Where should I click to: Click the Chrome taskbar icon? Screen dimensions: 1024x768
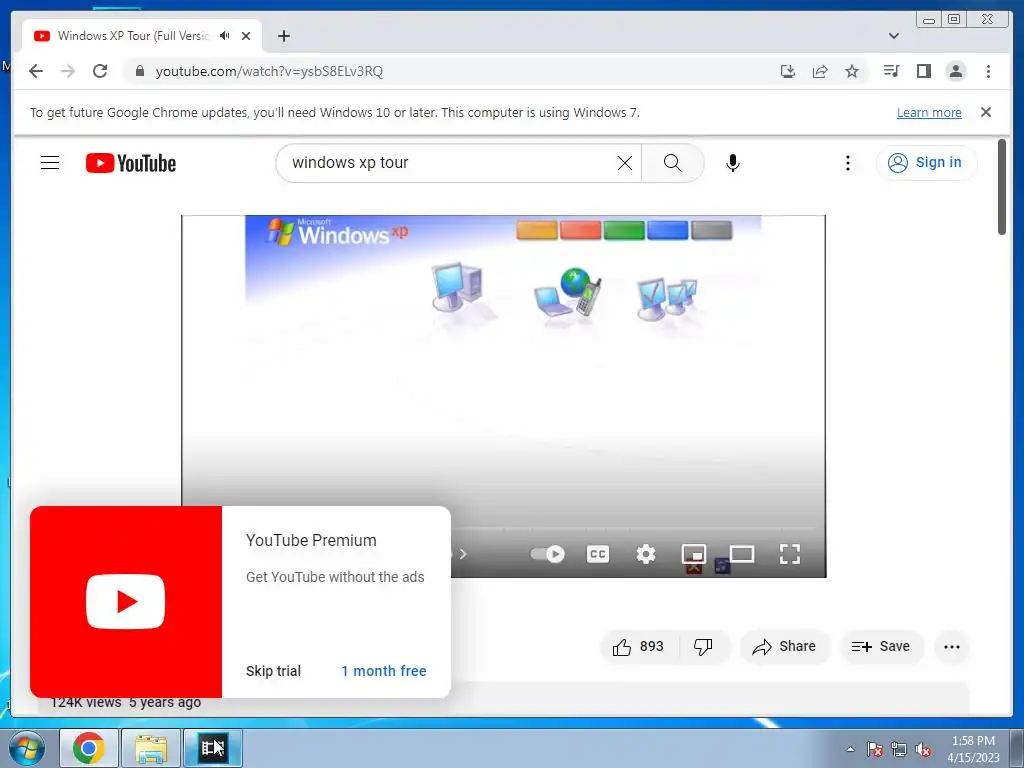(89, 748)
